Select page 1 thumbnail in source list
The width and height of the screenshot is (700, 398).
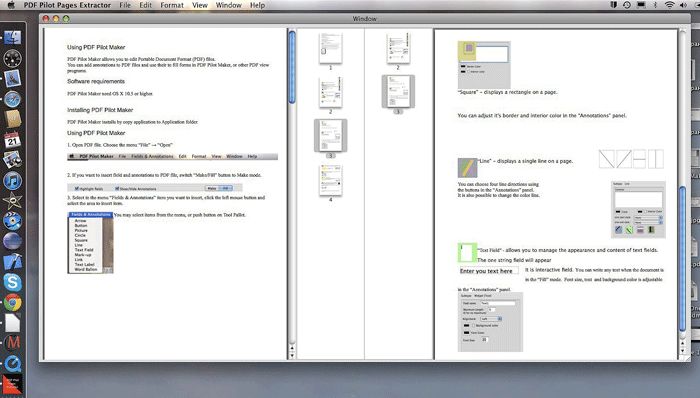click(330, 48)
